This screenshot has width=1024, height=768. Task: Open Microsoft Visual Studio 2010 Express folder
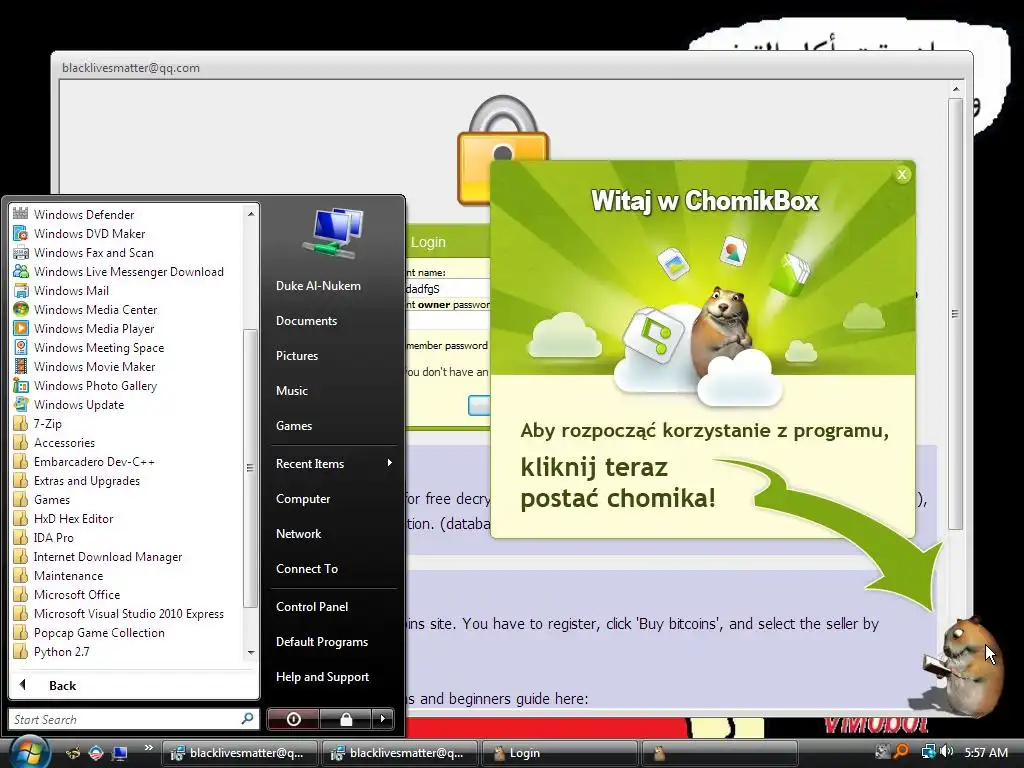coord(128,613)
